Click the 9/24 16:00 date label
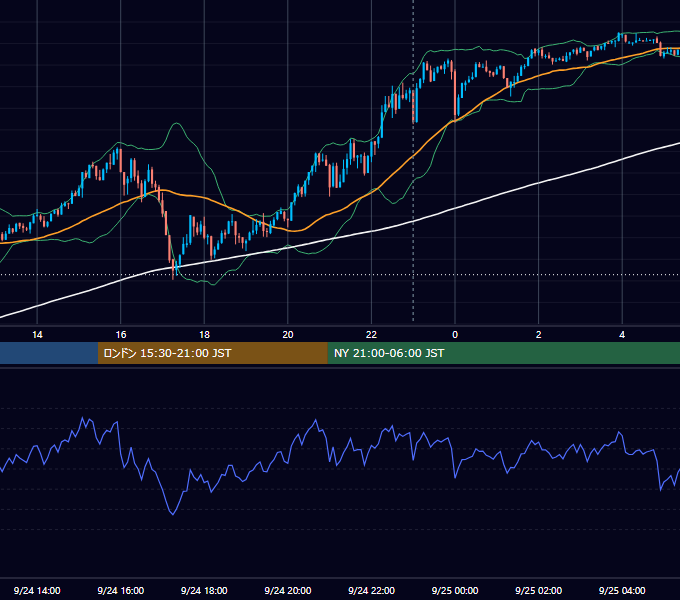 pos(121,590)
